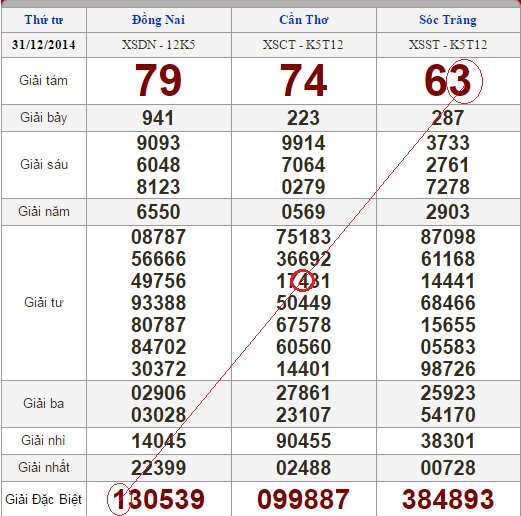Click the red-circled digit in 17431
This screenshot has width=521, height=516.
coord(303,281)
